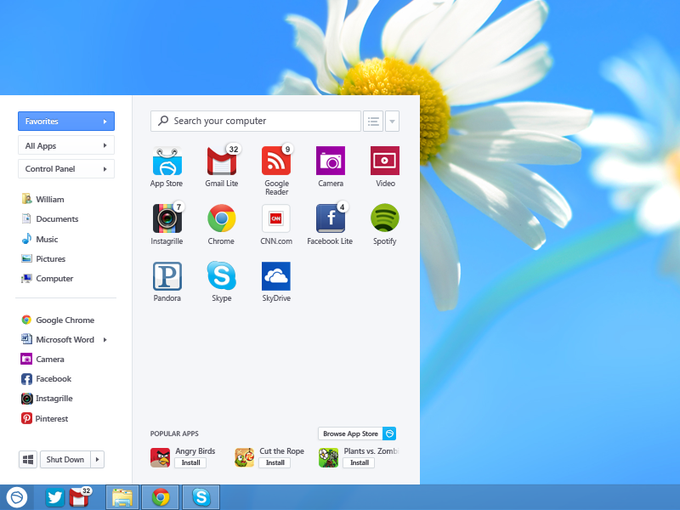The width and height of the screenshot is (680, 510).
Task: Launch SkyDrive app icon
Action: (x=276, y=276)
